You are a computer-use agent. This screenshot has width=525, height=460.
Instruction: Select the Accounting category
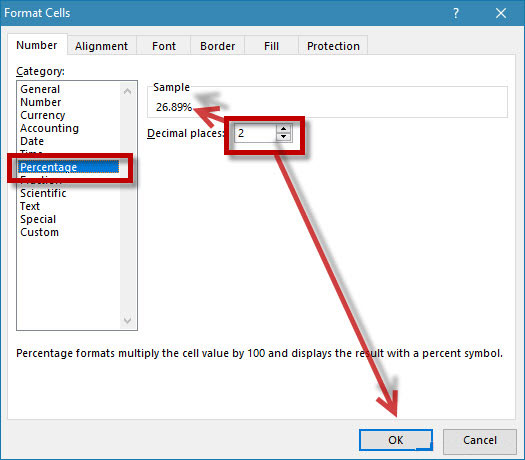(x=49, y=128)
